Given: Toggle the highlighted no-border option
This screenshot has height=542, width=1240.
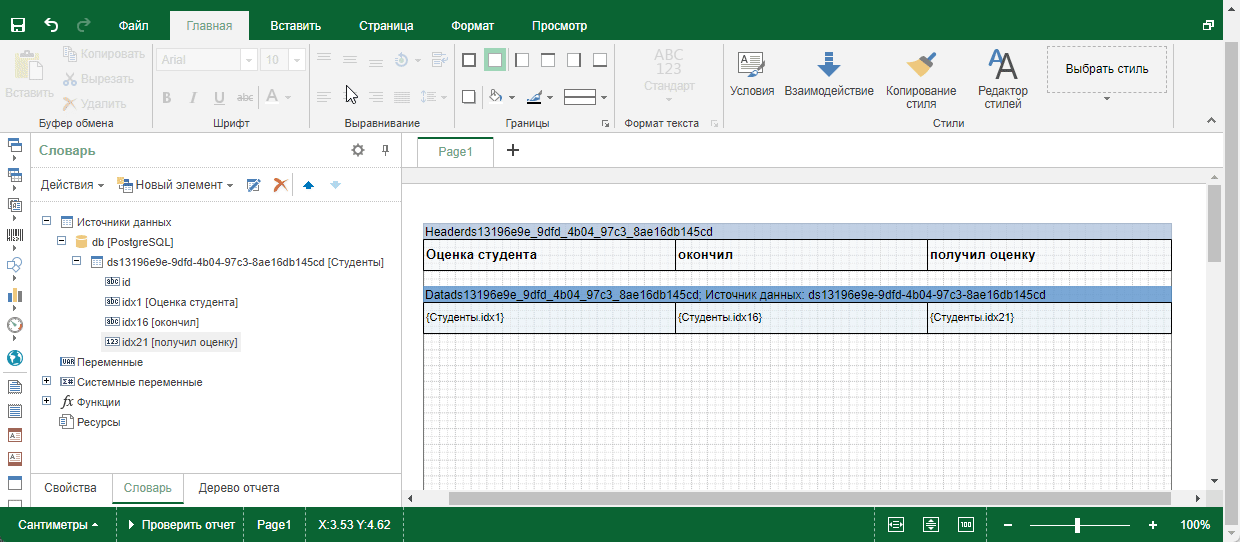Looking at the screenshot, I should pos(495,60).
